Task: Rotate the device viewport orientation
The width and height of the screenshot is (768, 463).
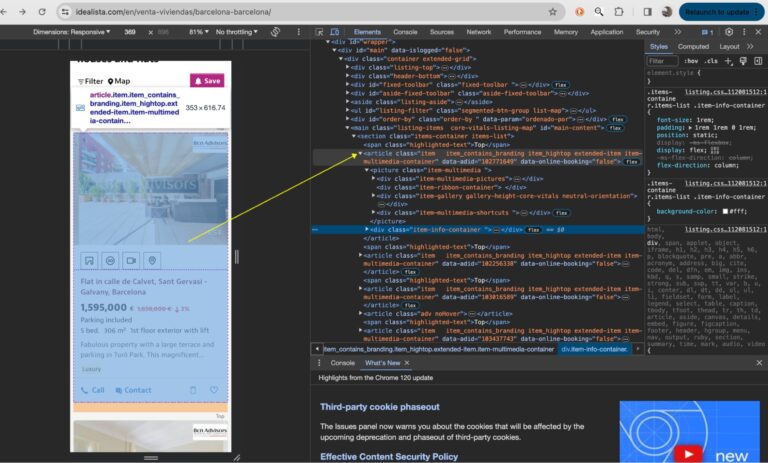Action: point(275,32)
